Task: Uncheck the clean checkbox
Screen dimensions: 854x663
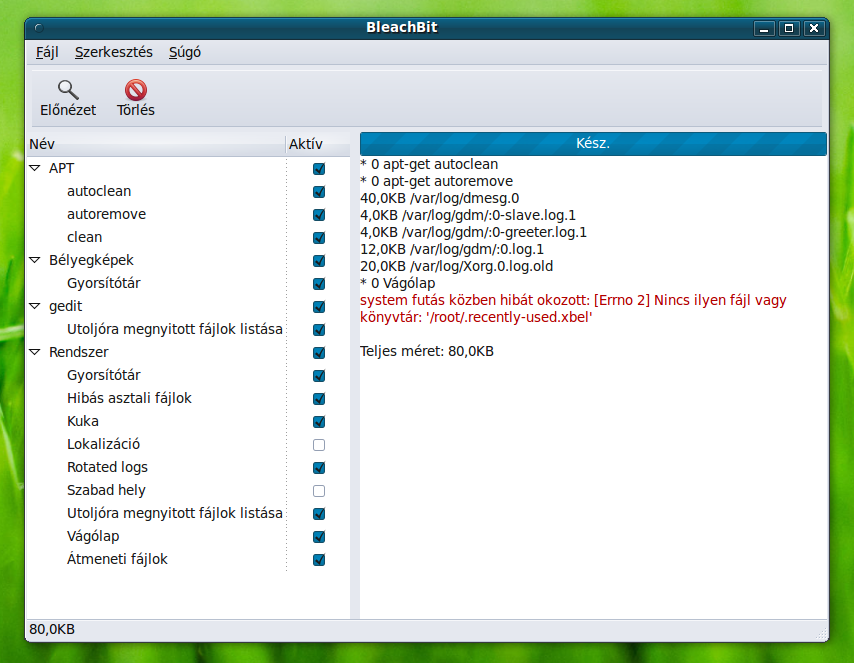Action: click(x=319, y=238)
